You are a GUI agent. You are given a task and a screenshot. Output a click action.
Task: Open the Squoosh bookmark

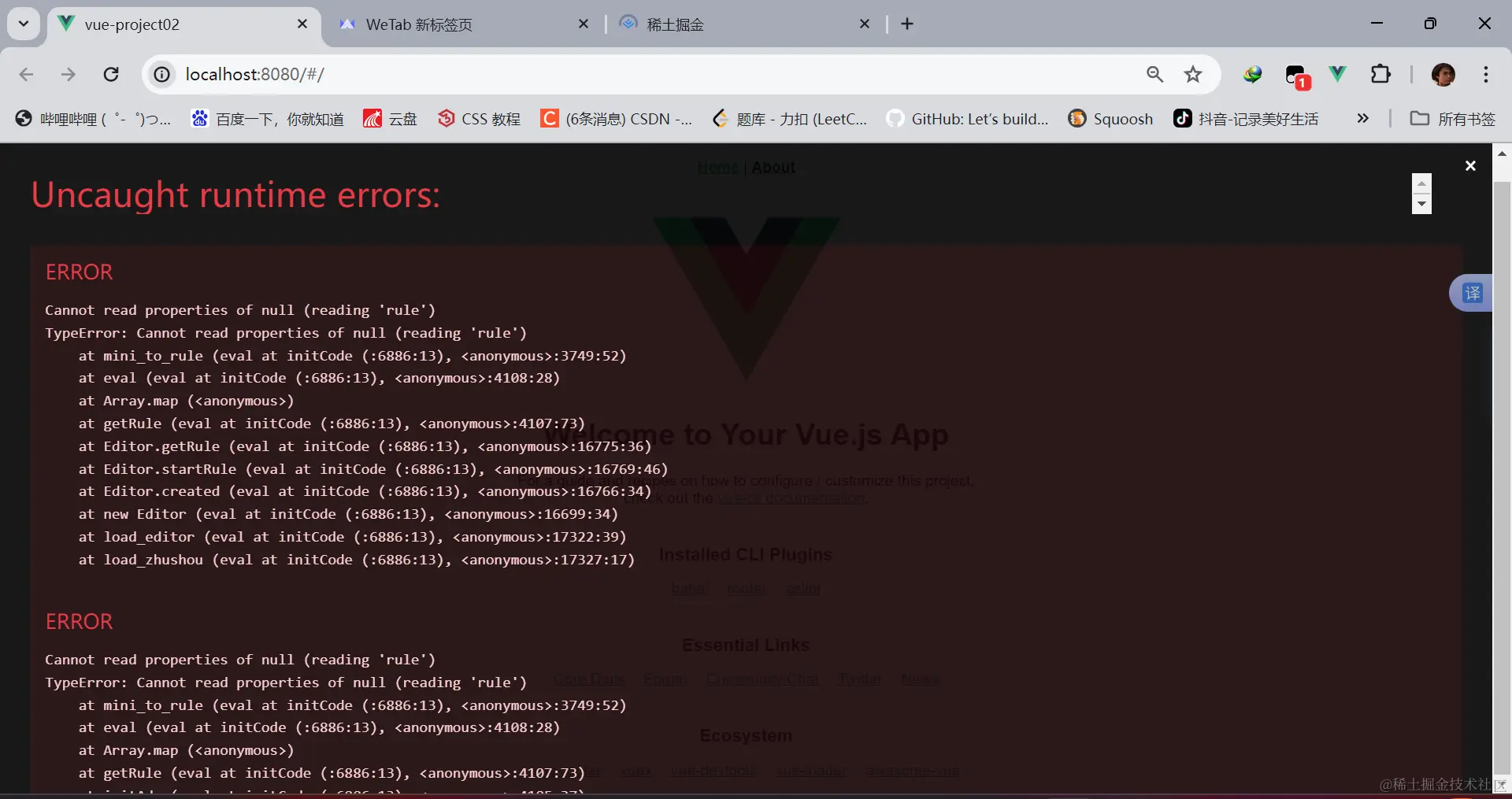[1110, 119]
